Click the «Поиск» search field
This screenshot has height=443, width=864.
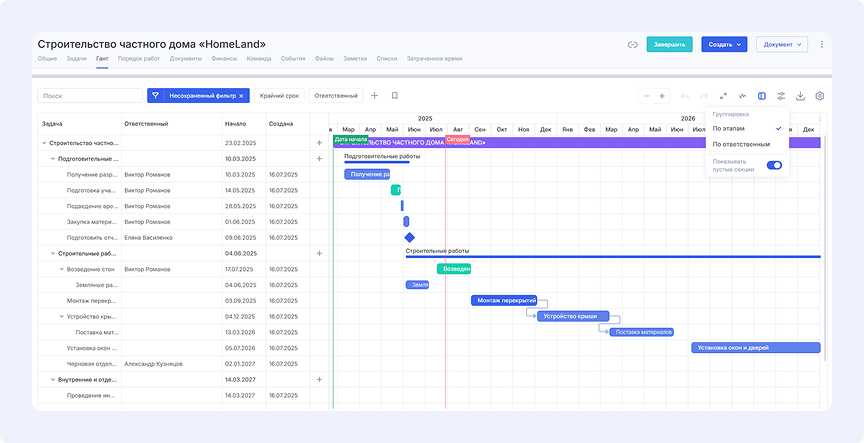90,96
